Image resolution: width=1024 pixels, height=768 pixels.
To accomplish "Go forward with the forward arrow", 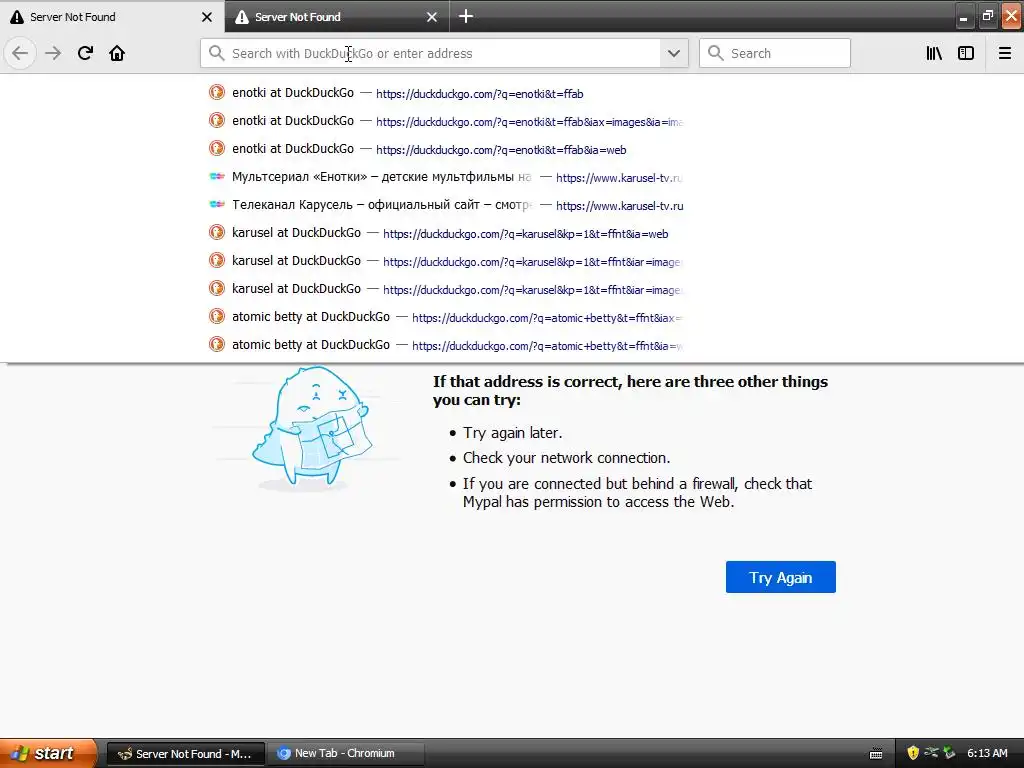I will 53,53.
